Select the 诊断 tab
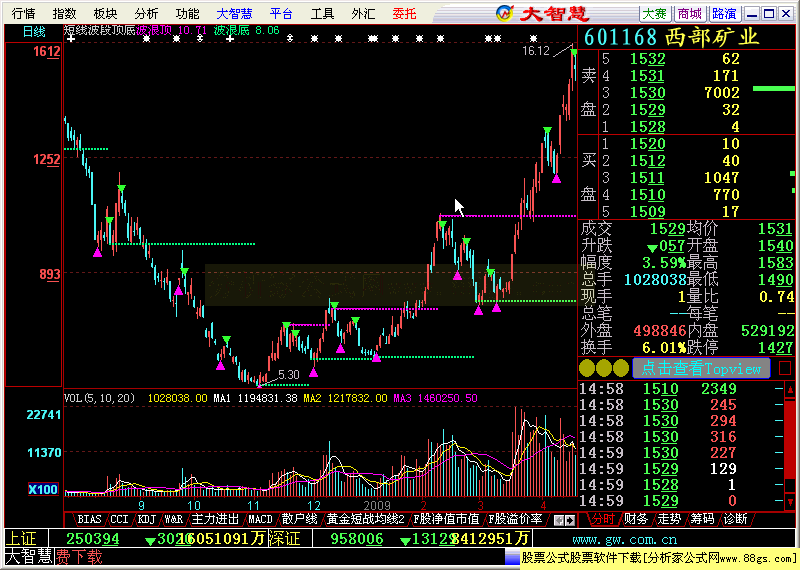800x570 pixels. pyautogui.click(x=736, y=519)
